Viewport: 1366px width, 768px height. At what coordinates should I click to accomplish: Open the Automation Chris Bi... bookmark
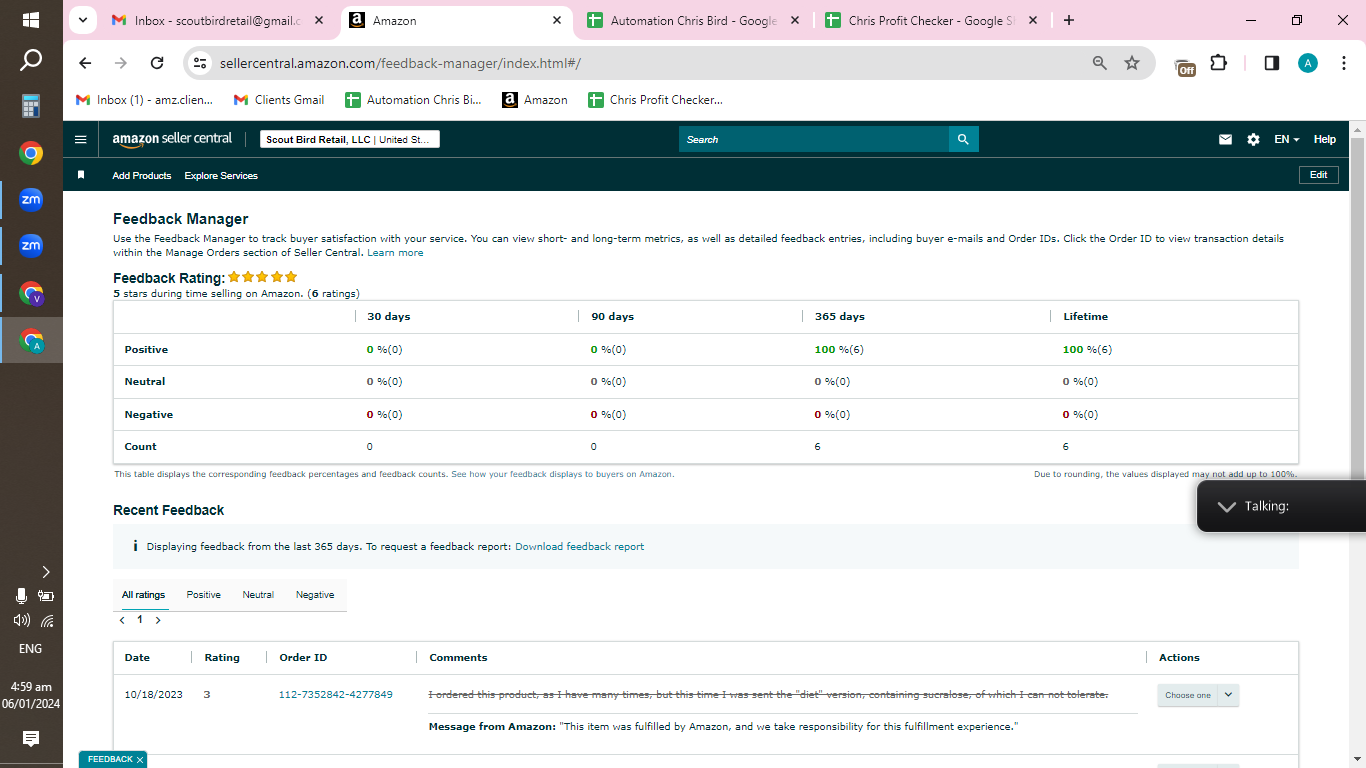click(413, 100)
